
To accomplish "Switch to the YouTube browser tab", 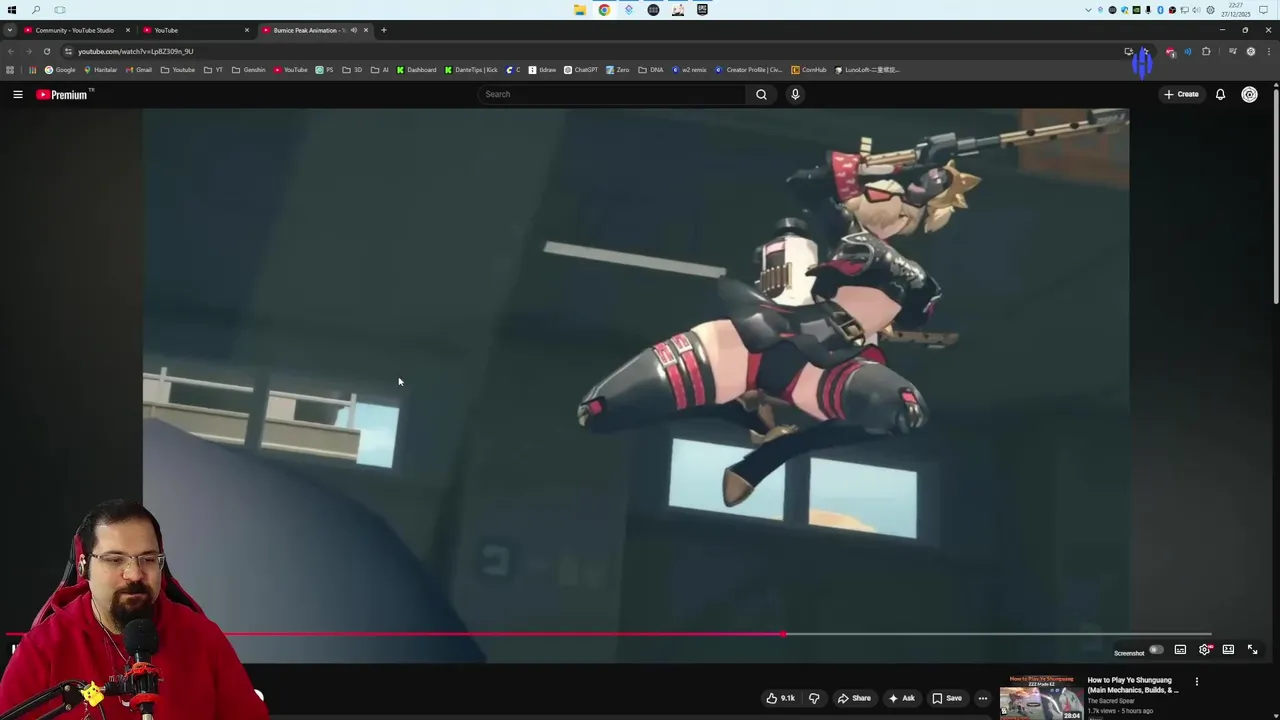I will pyautogui.click(x=195, y=30).
